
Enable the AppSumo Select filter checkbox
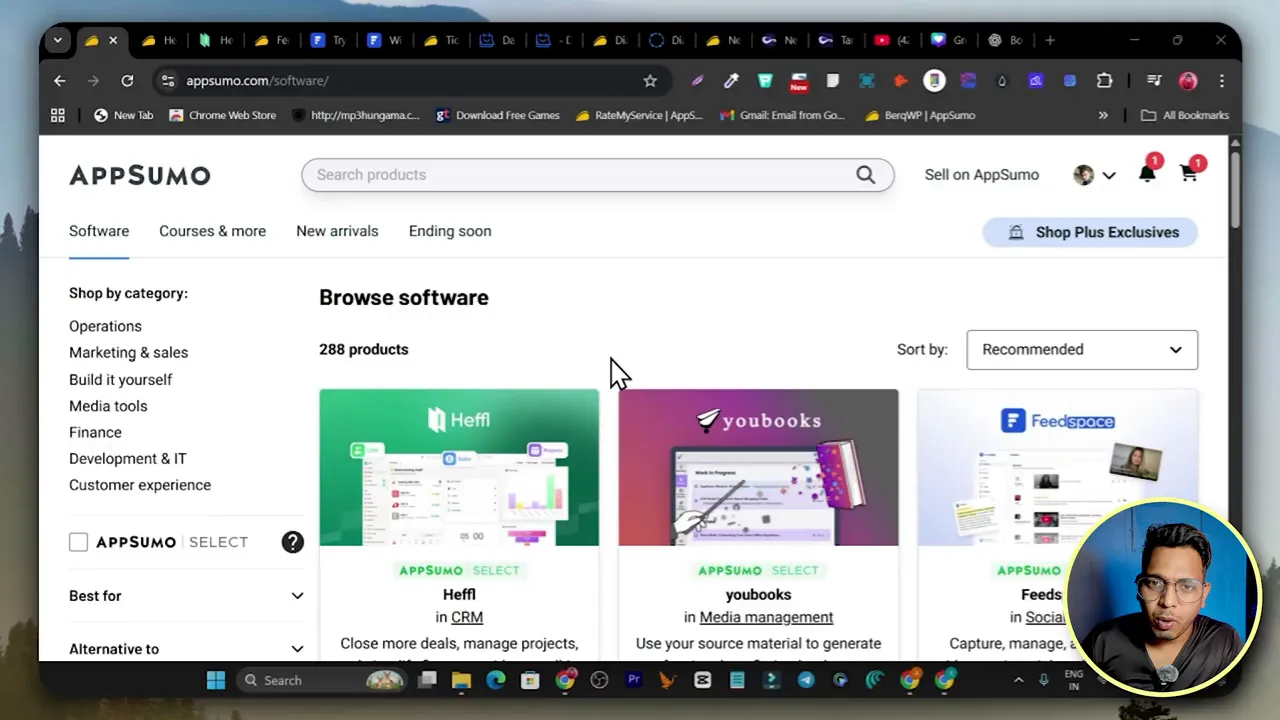coord(78,541)
